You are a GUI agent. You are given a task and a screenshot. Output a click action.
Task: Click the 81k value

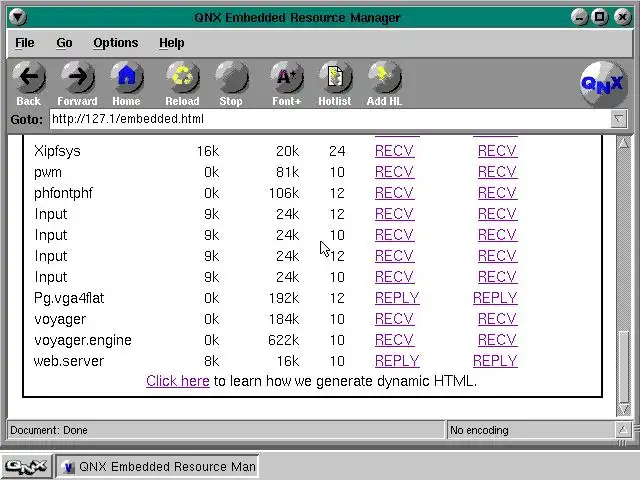click(287, 172)
